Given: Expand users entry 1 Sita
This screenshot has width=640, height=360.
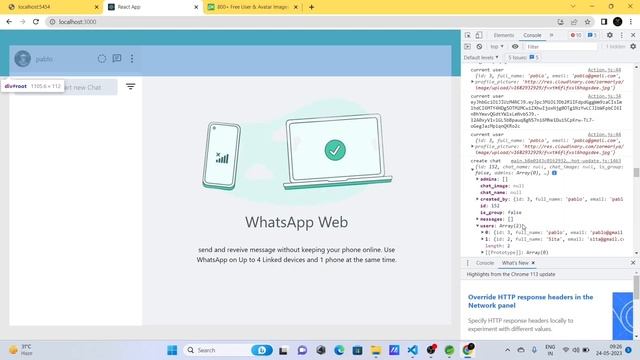Looking at the screenshot, I should [x=482, y=239].
